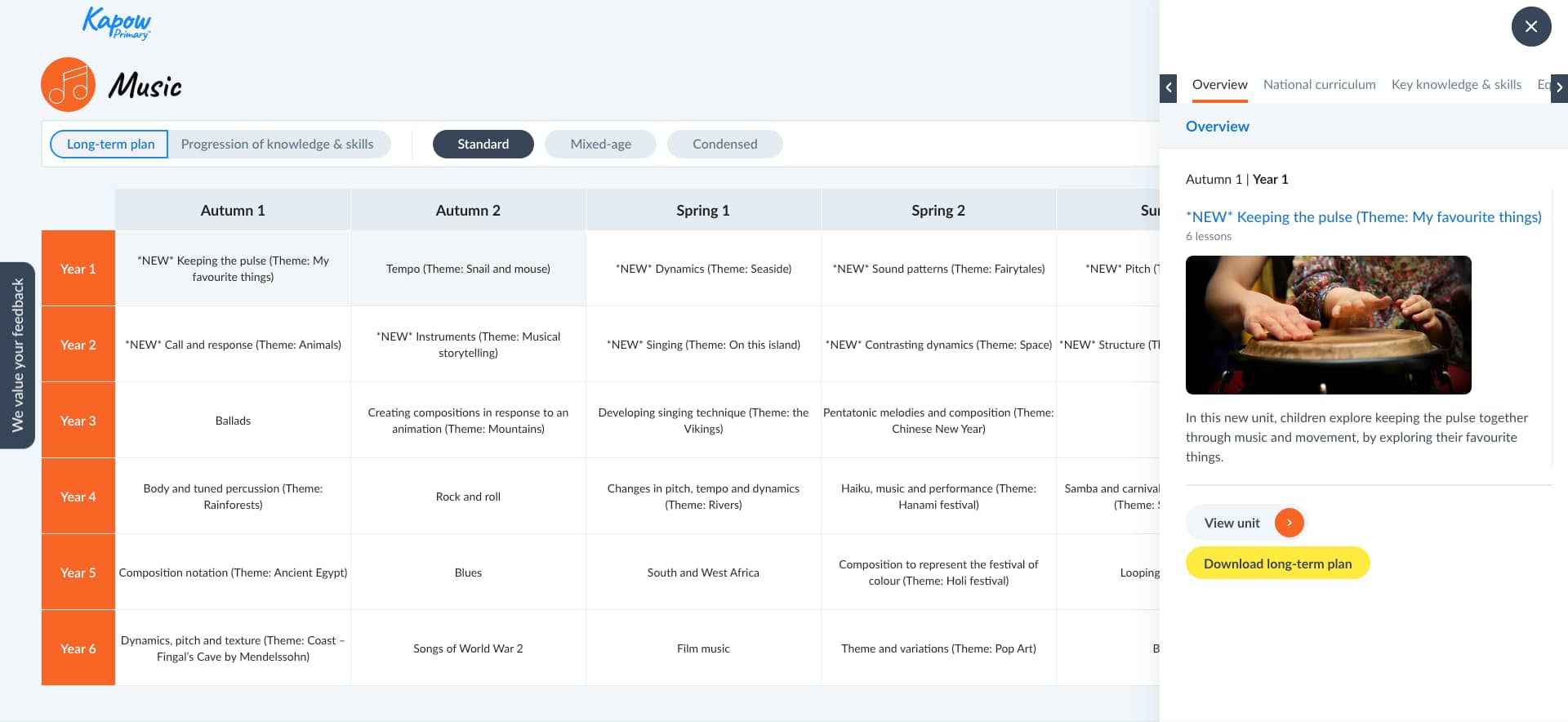
Task: Open the Keeping the pulse unit title link
Action: [1363, 217]
